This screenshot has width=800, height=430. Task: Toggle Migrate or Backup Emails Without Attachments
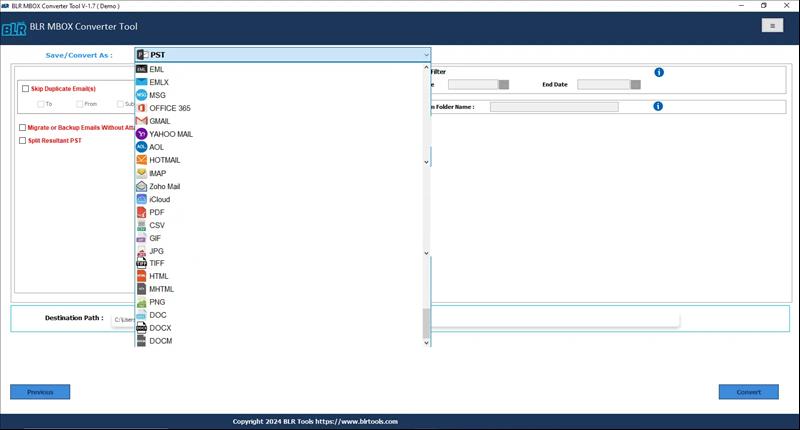pyautogui.click(x=22, y=128)
